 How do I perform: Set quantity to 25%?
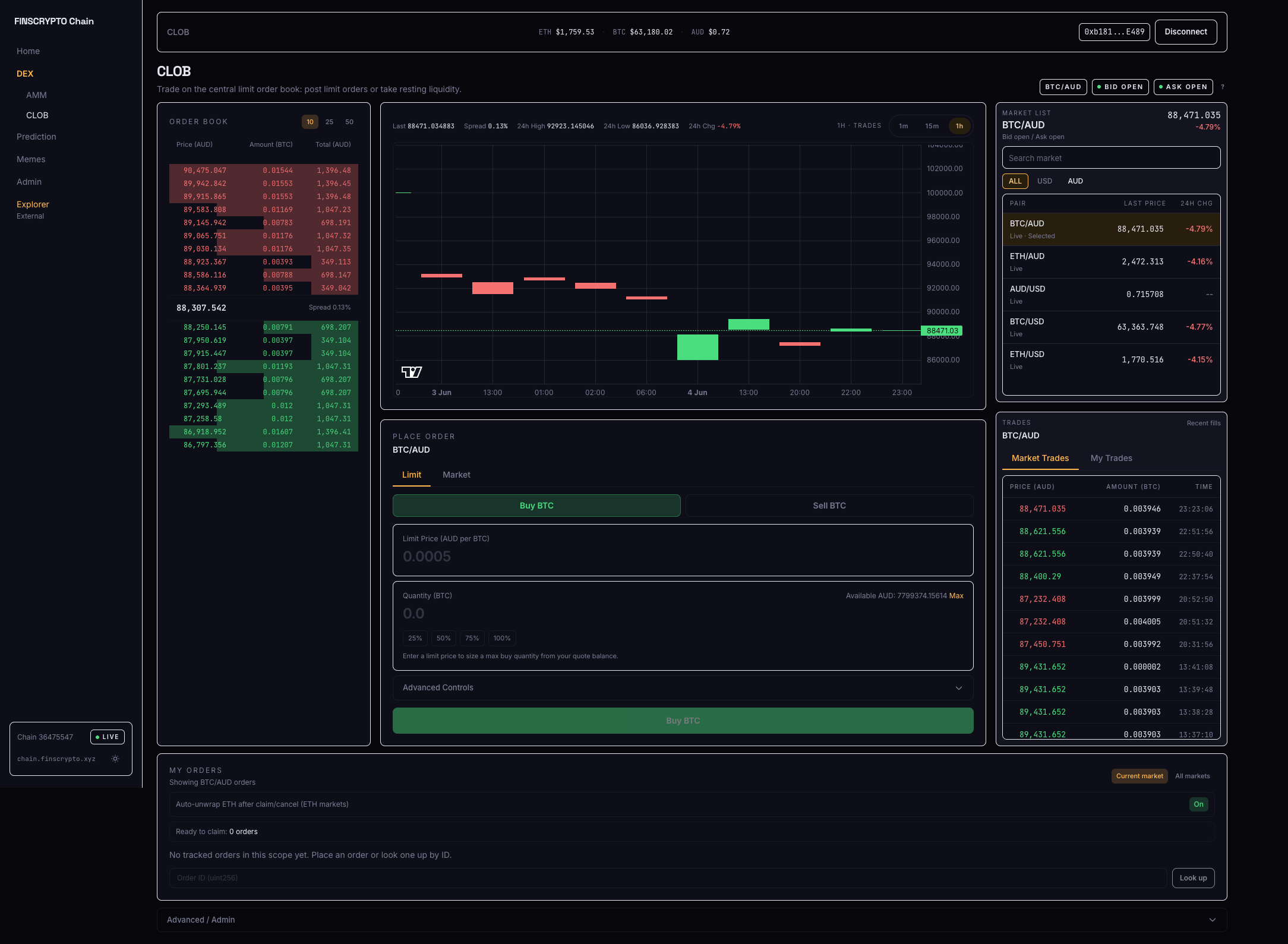pos(415,638)
